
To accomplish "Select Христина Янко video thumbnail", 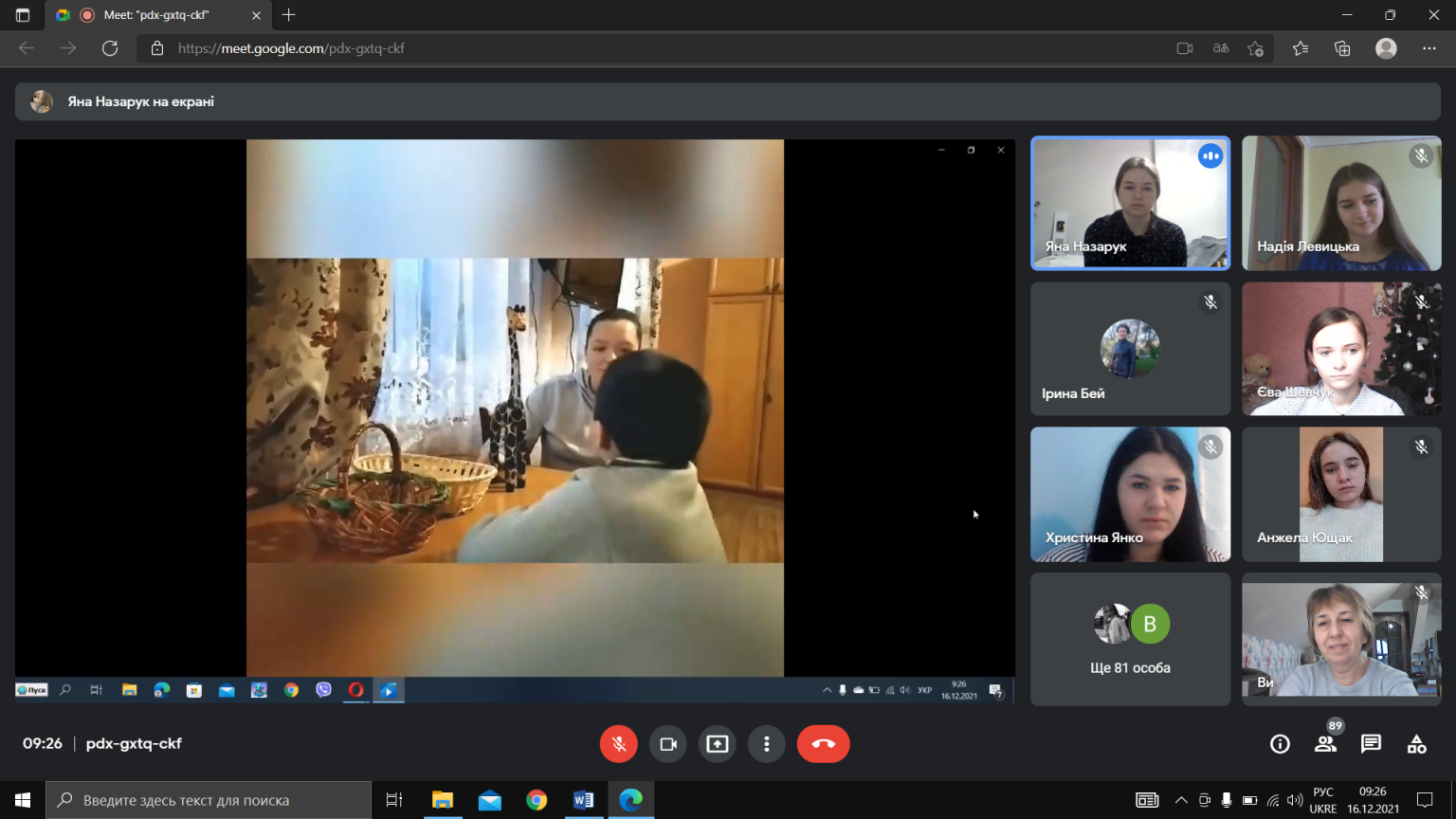I will click(1130, 494).
